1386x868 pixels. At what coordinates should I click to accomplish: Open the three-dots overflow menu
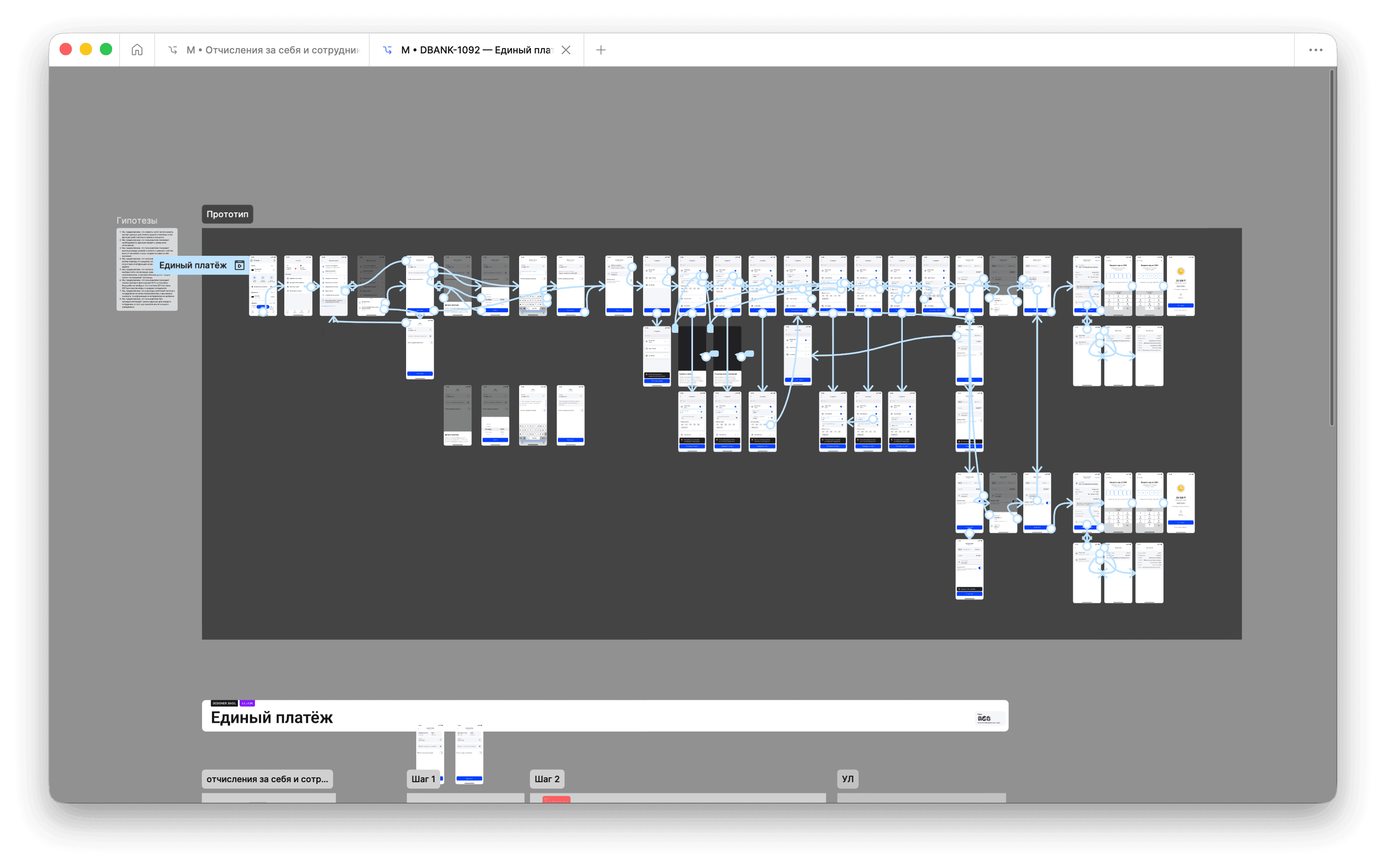click(x=1315, y=50)
